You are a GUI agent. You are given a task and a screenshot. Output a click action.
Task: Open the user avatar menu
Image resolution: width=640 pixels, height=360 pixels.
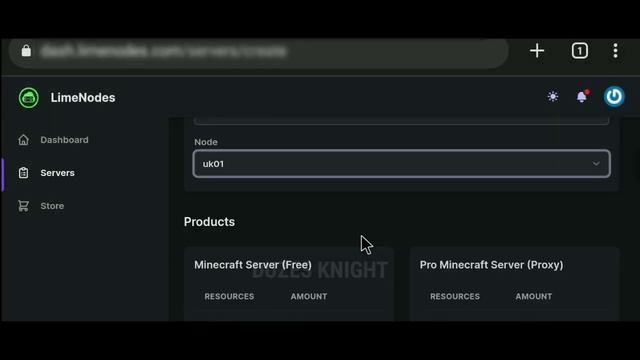(614, 97)
